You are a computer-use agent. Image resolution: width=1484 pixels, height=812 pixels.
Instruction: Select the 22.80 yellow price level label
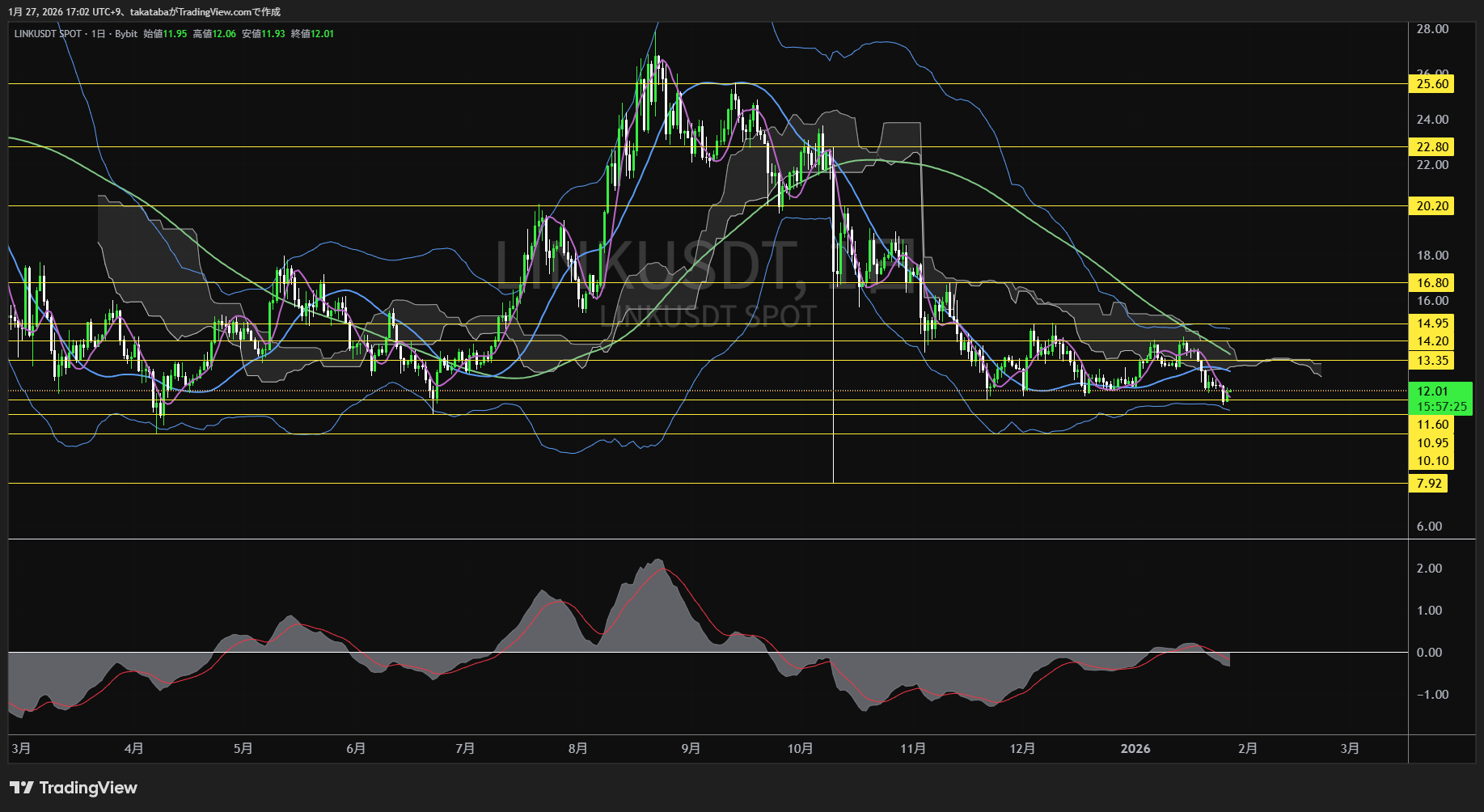pyautogui.click(x=1431, y=147)
